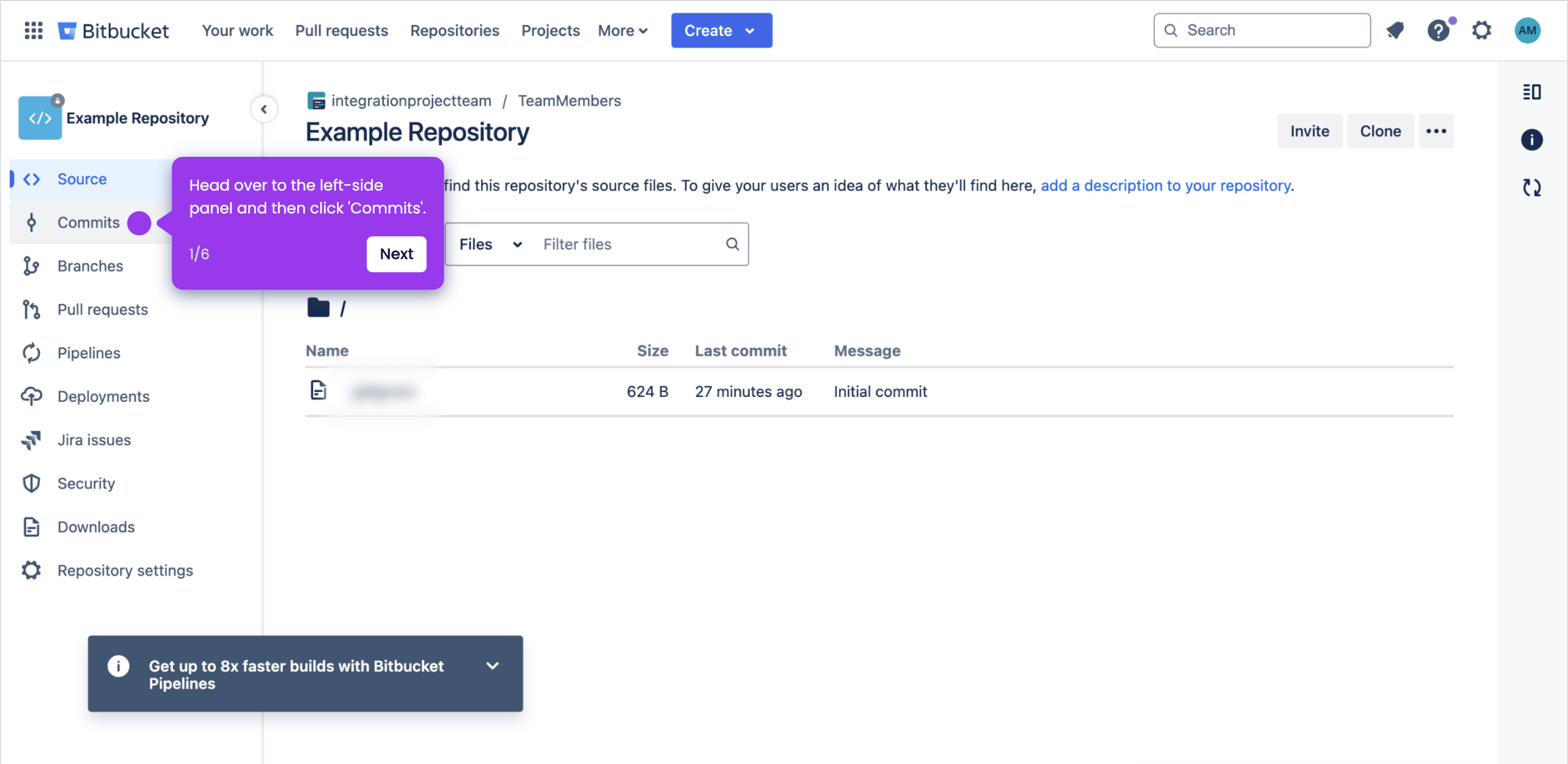The width and height of the screenshot is (1568, 764).
Task: Click the Security shield icon
Action: pos(32,484)
